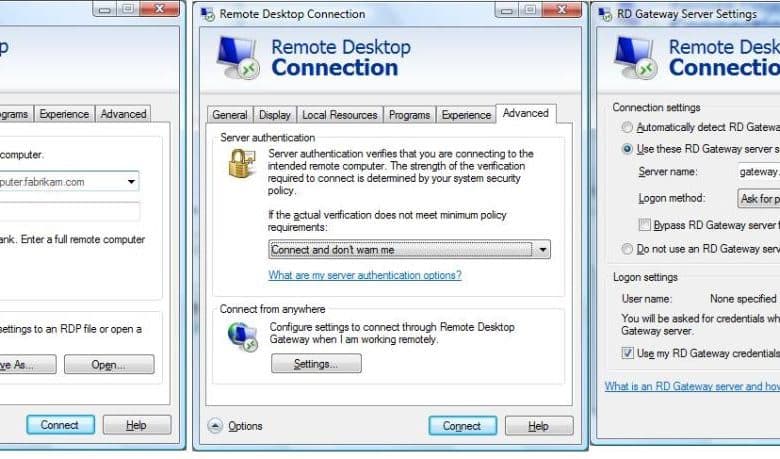Enable 'Bypass RD Gateway server' checkbox
780x459 pixels.
tap(644, 225)
